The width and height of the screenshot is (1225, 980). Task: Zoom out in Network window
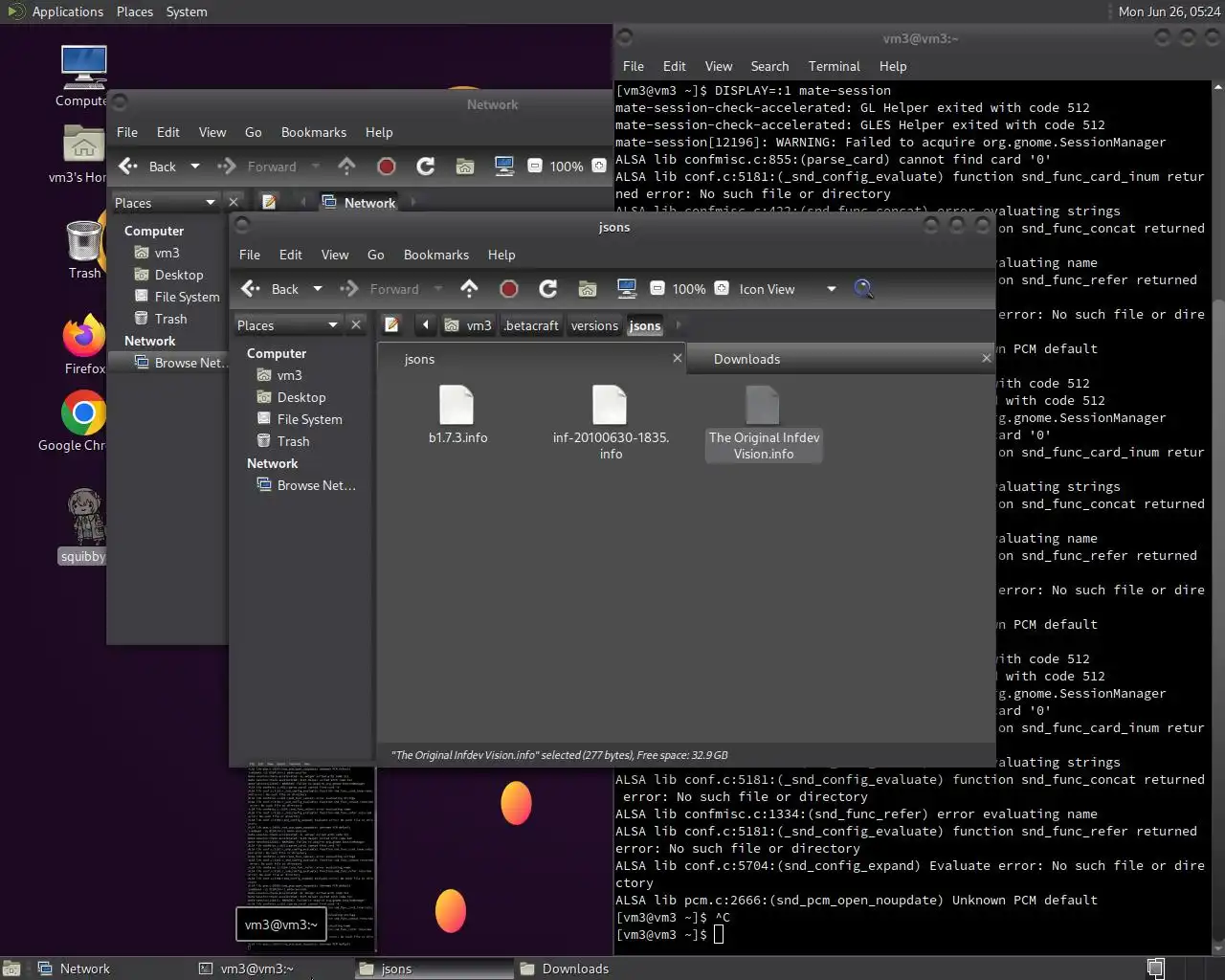[x=535, y=166]
